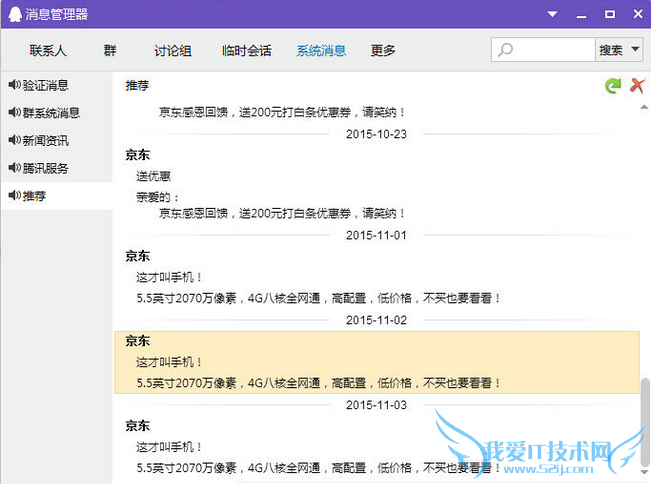Click the speaker icon beside 新闻资讯
The height and width of the screenshot is (484, 651).
click(x=14, y=141)
